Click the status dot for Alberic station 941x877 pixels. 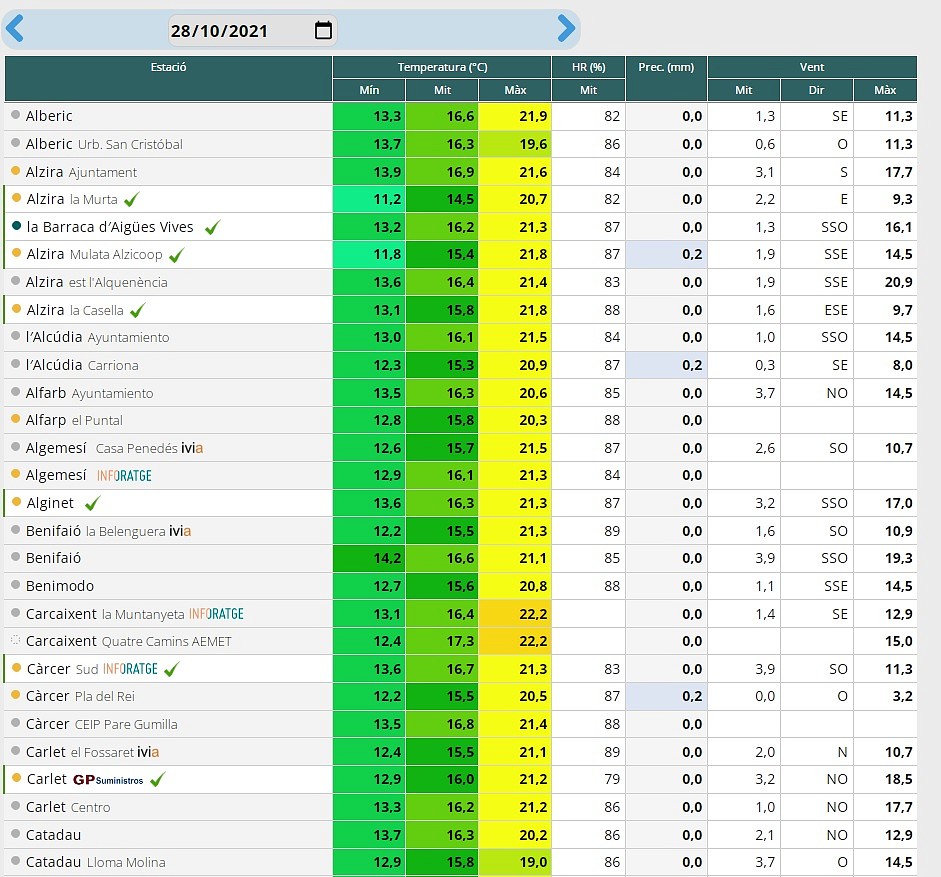16,115
